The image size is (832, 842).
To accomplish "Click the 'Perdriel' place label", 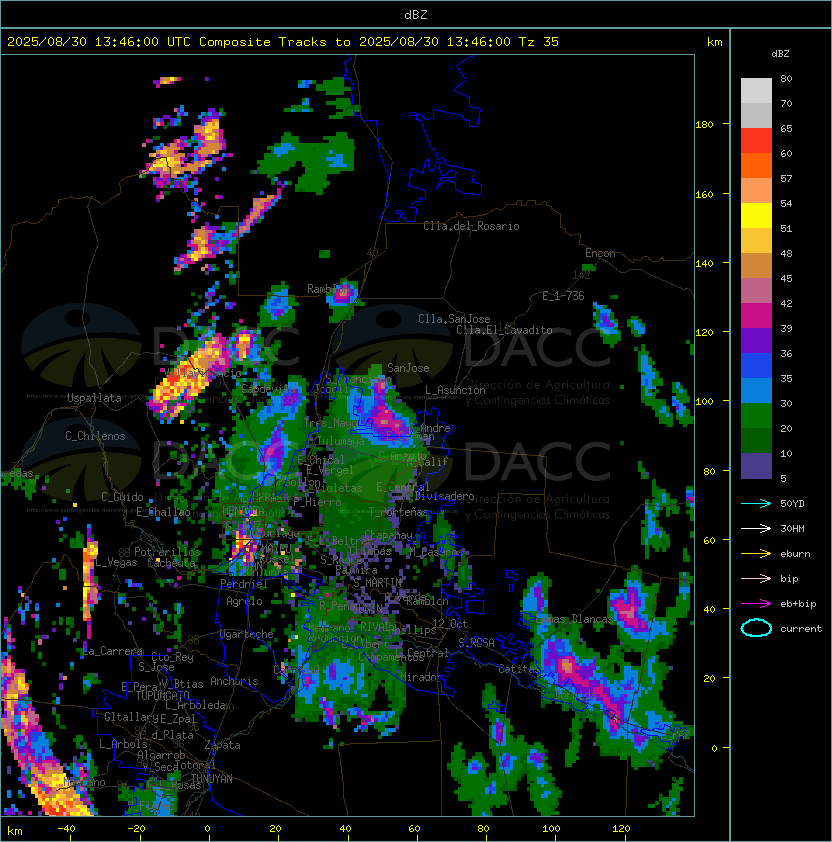I will [x=243, y=583].
